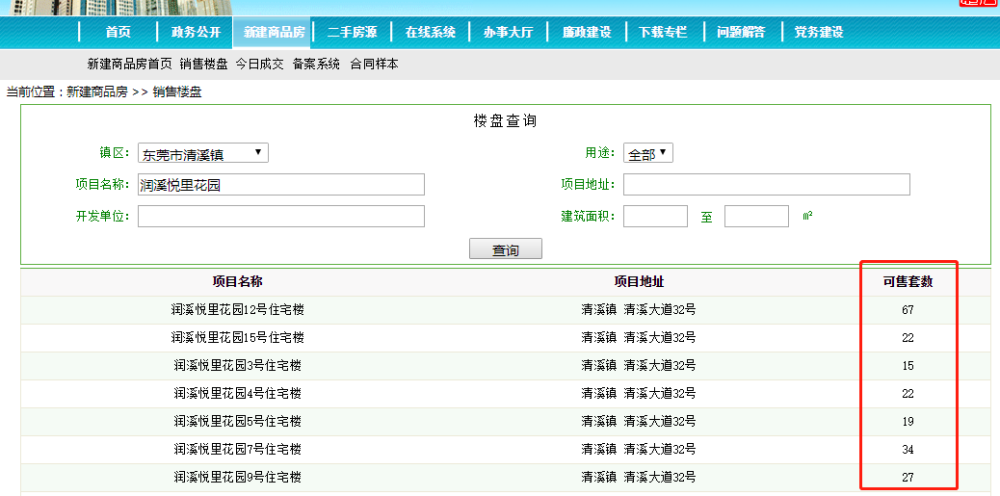
Task: Click the address cell of the 3号住宅楼 row
Action: [x=638, y=366]
